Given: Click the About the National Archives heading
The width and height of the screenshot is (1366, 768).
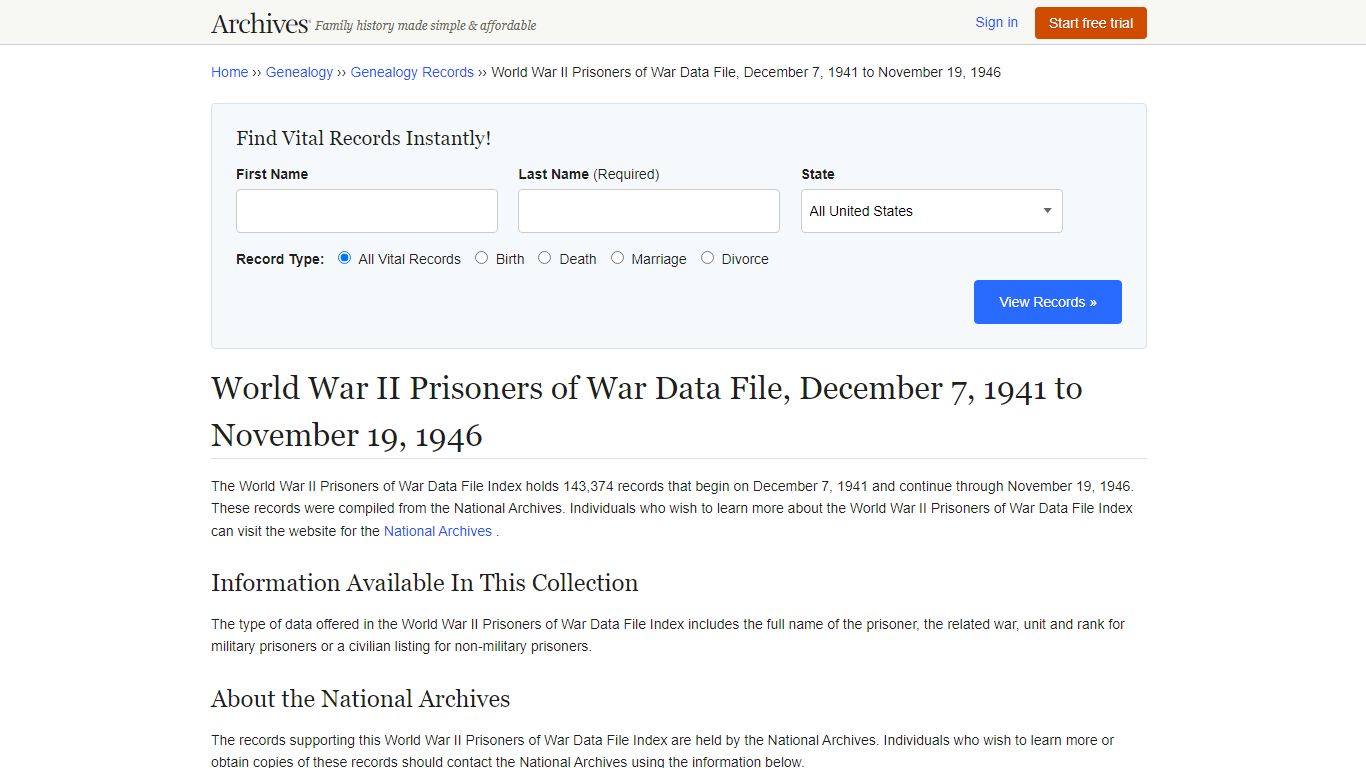Looking at the screenshot, I should [x=360, y=699].
